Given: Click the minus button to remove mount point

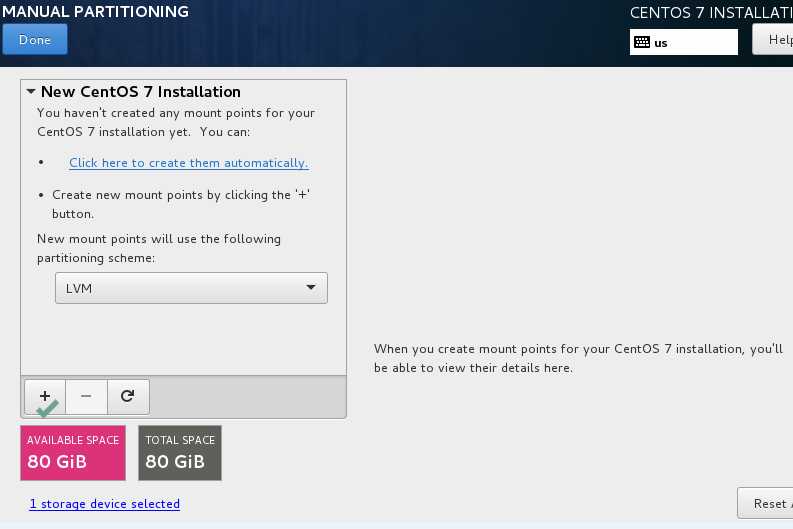Looking at the screenshot, I should tap(86, 396).
